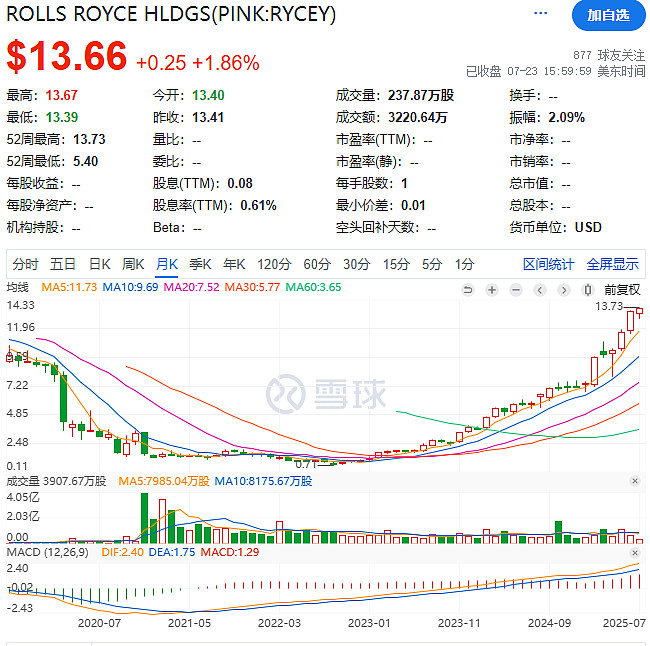This screenshot has width=650, height=646.
Task: Select the 季K quarterly candlestick tab
Action: pyautogui.click(x=200, y=264)
